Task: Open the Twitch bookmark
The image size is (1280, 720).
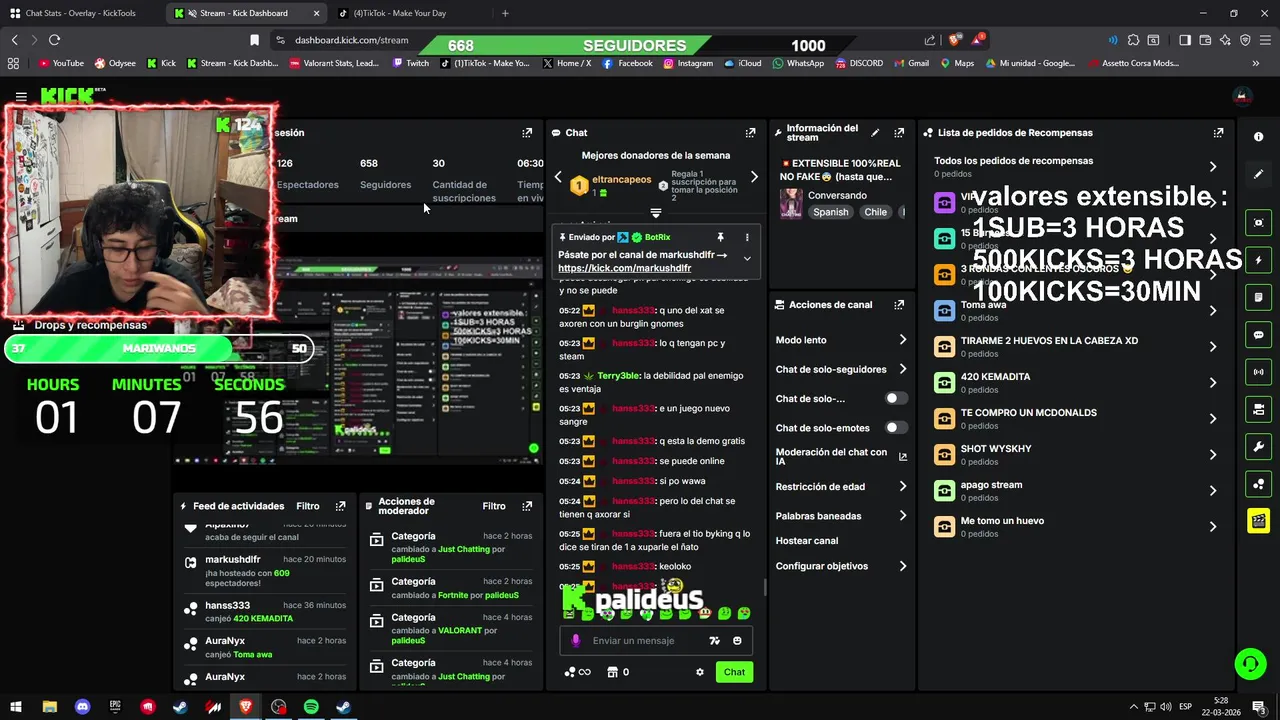Action: pos(411,63)
